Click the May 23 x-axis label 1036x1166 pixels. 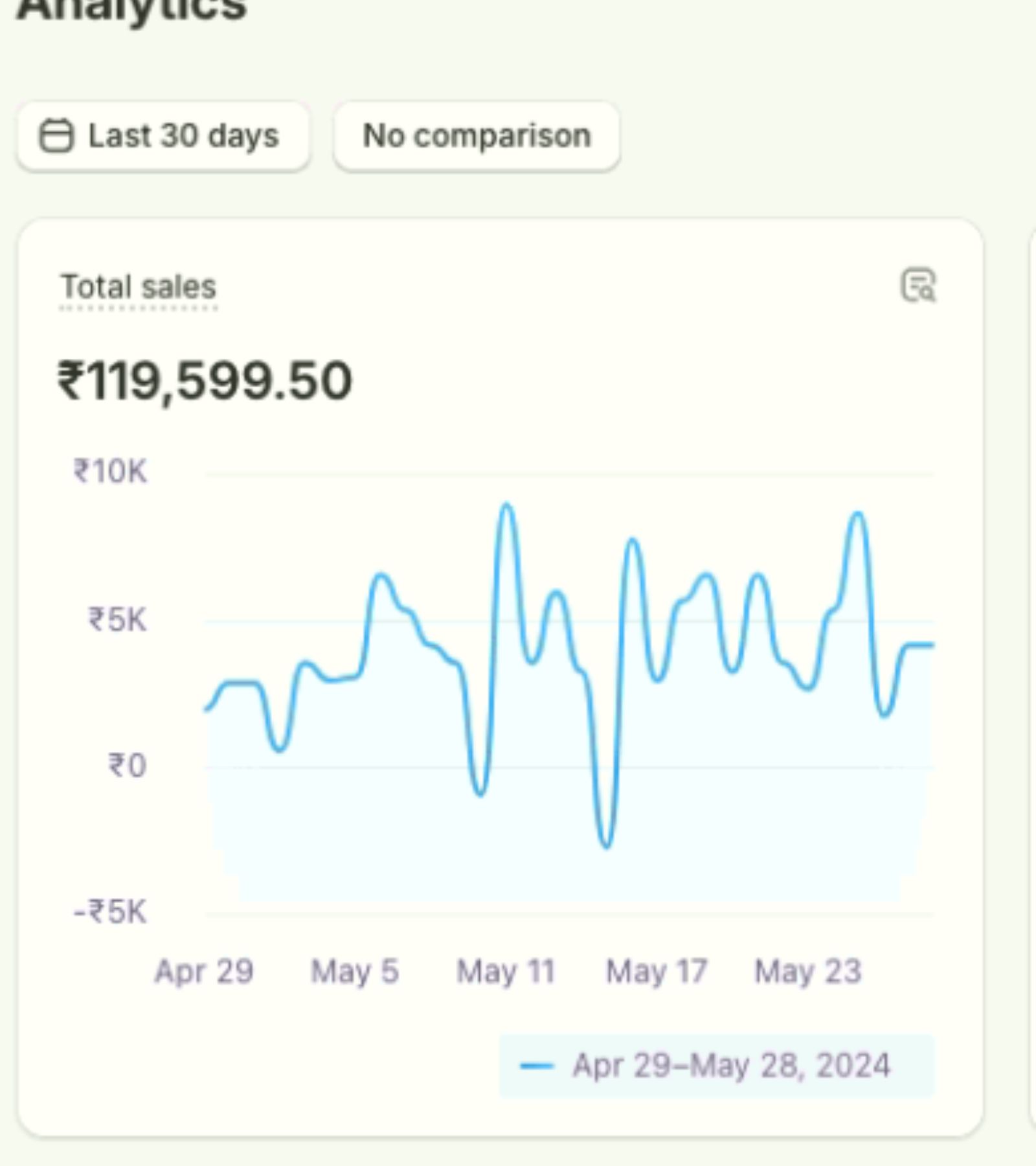[x=807, y=971]
